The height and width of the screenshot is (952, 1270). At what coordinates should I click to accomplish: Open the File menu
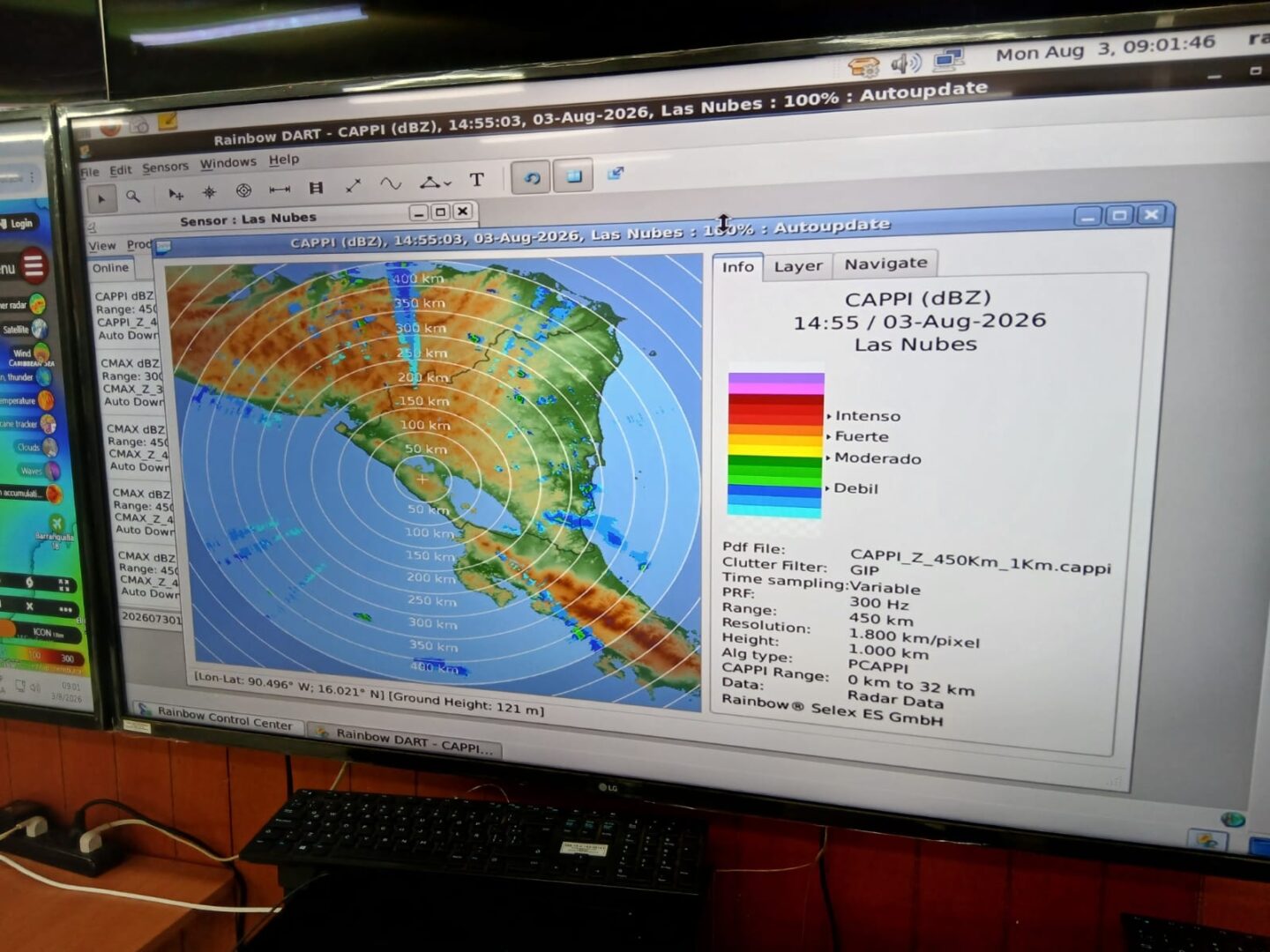coord(89,172)
